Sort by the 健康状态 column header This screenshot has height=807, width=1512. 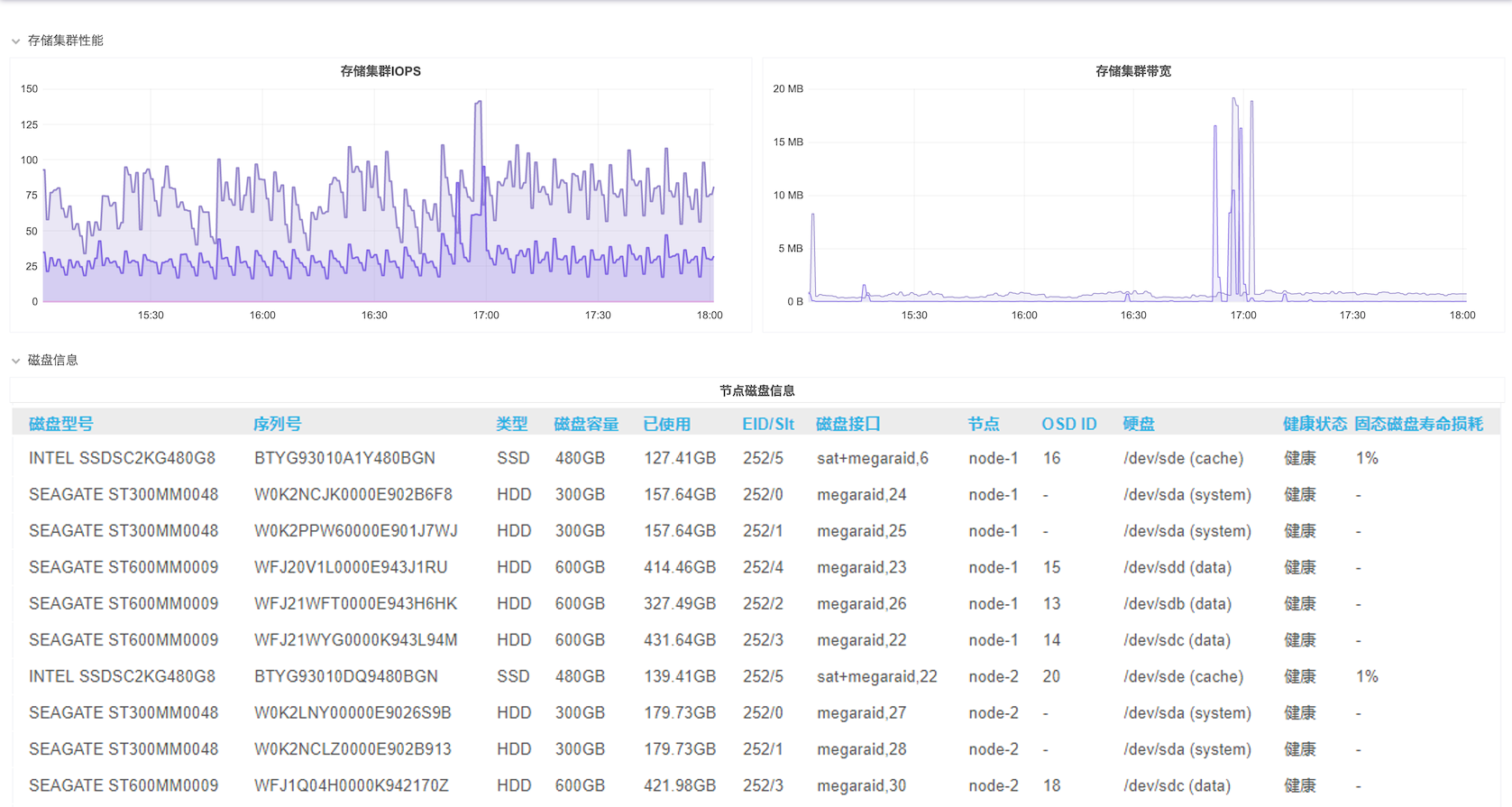pos(1314,424)
